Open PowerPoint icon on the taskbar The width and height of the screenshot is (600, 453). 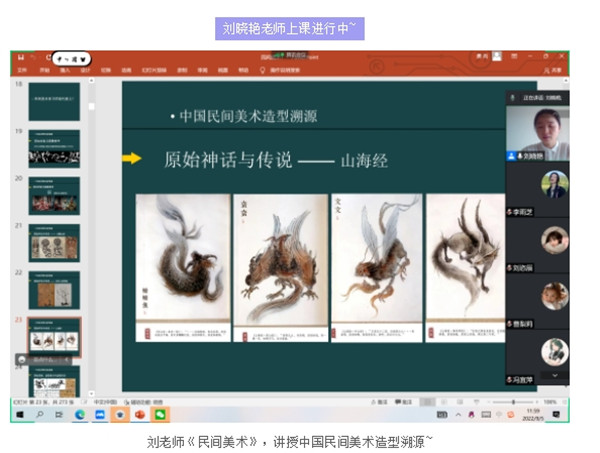[x=140, y=415]
